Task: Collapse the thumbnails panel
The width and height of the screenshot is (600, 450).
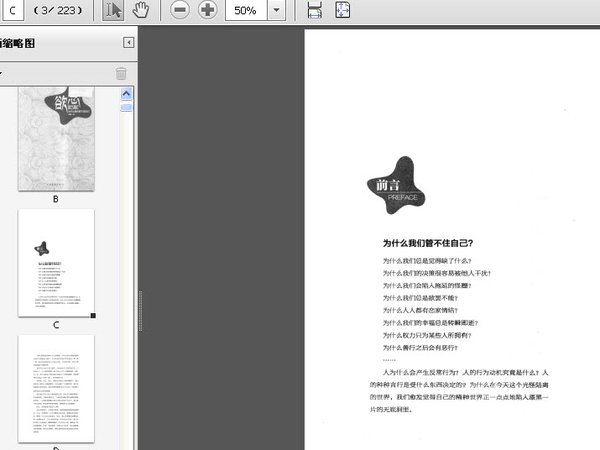Action: click(x=128, y=43)
